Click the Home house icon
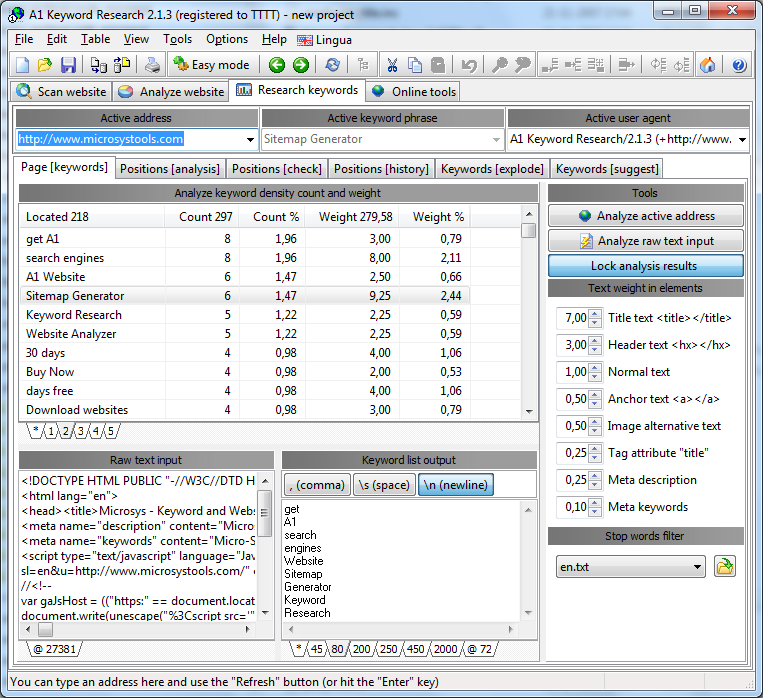763x698 pixels. 708,65
